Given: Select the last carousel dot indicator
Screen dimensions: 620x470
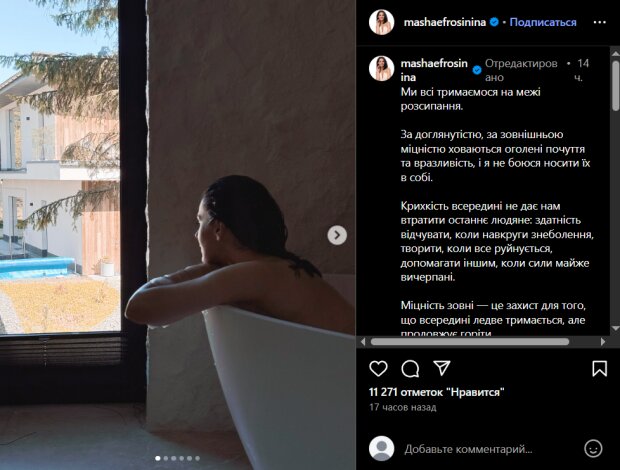Looking at the screenshot, I should [197, 458].
